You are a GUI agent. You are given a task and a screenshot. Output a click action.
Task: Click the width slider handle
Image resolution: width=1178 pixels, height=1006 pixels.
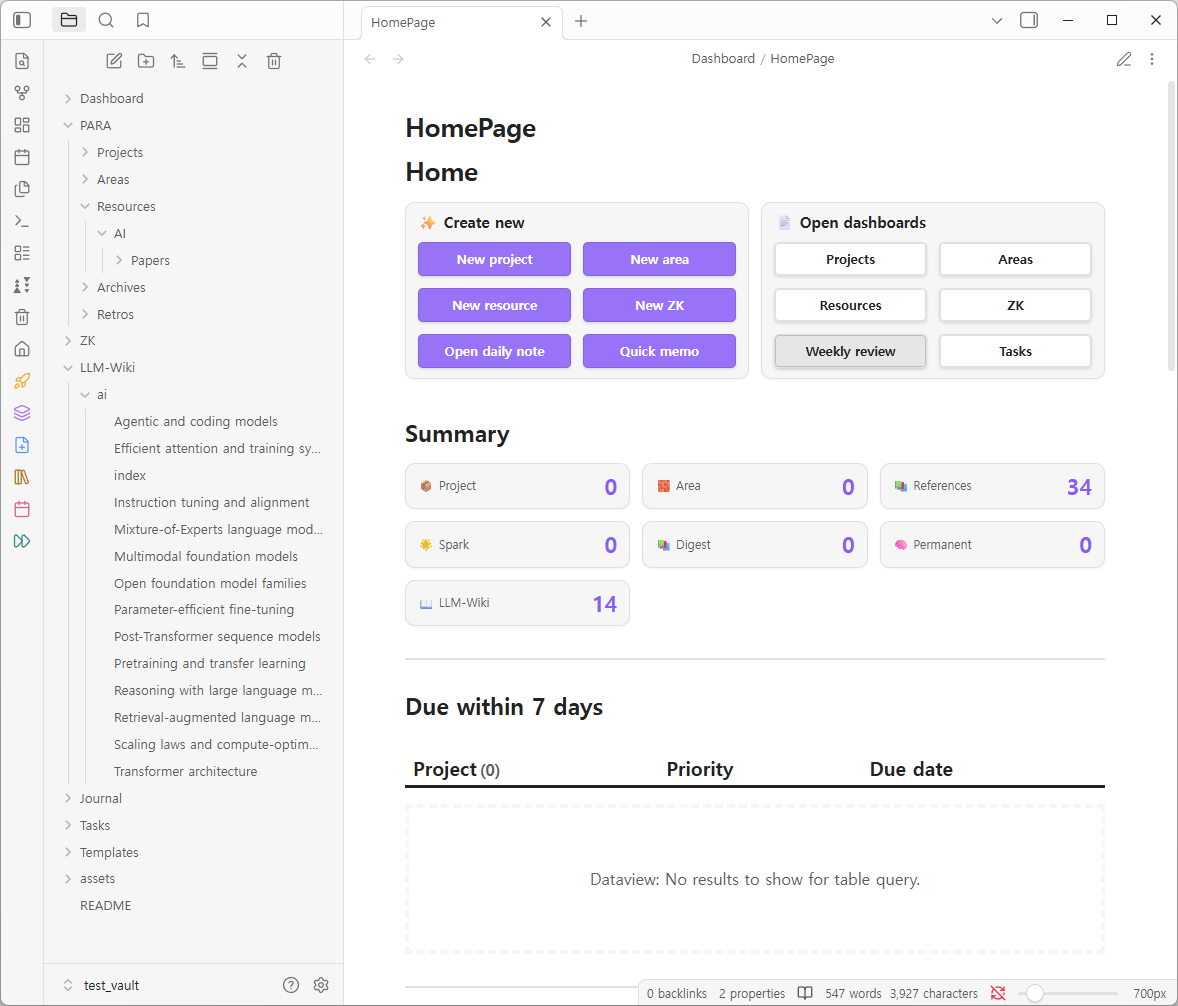pos(1035,993)
